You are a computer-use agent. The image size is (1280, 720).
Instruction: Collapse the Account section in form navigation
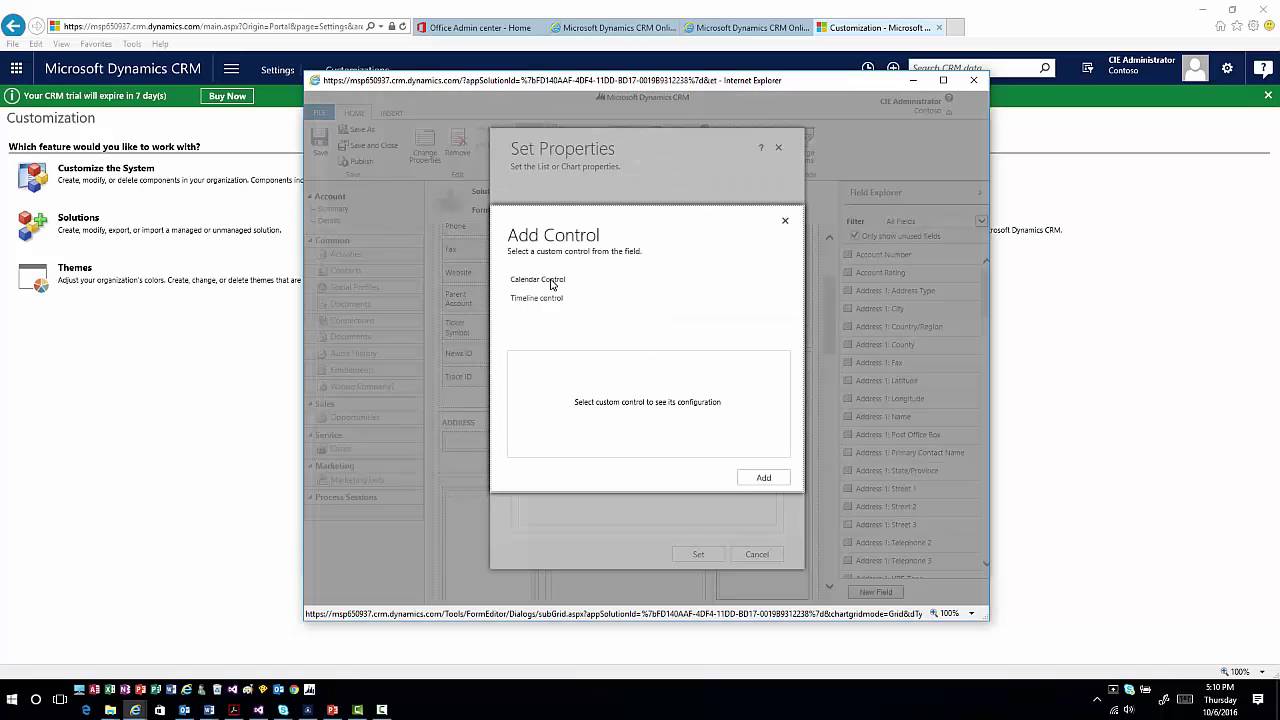point(310,196)
